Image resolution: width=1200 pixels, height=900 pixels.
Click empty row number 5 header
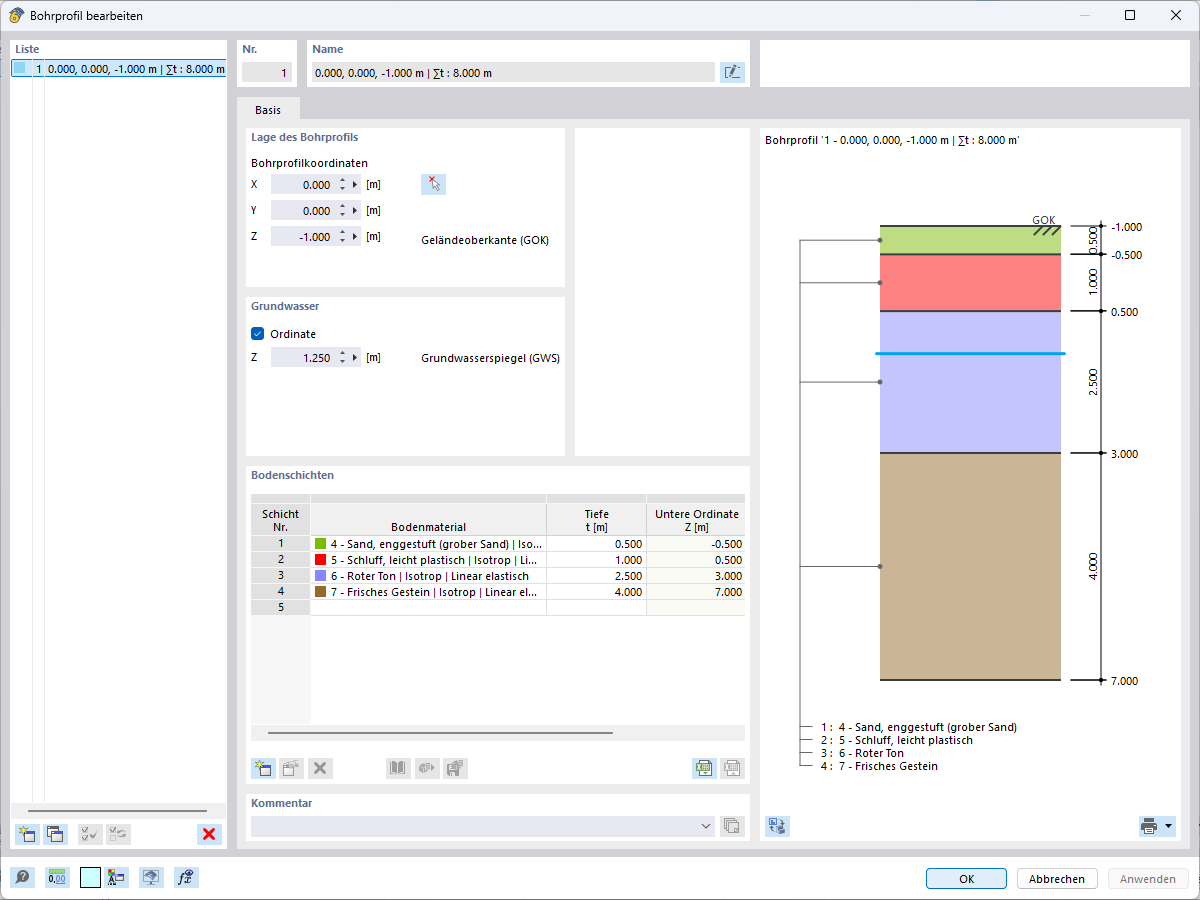tap(280, 608)
